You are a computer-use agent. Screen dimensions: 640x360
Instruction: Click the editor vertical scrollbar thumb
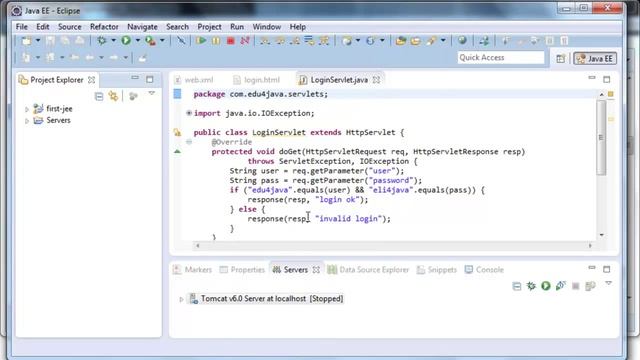coord(601,138)
